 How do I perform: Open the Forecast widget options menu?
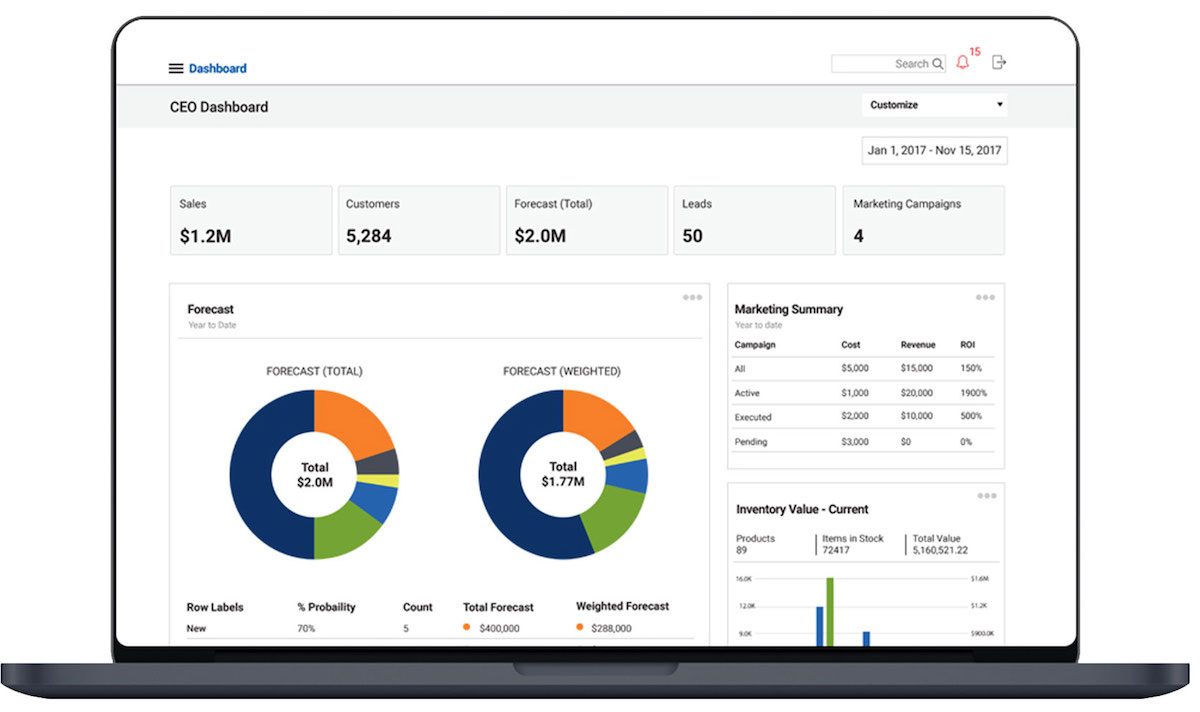[x=690, y=297]
